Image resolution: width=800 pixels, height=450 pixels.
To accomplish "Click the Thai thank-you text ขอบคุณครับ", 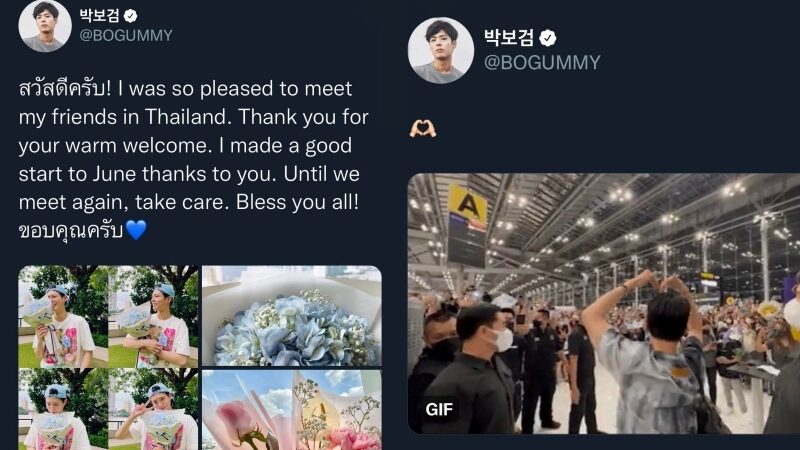I will tap(71, 231).
